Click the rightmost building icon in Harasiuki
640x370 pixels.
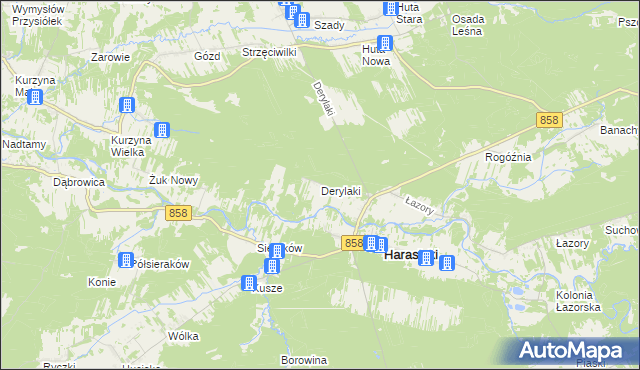pos(447,263)
